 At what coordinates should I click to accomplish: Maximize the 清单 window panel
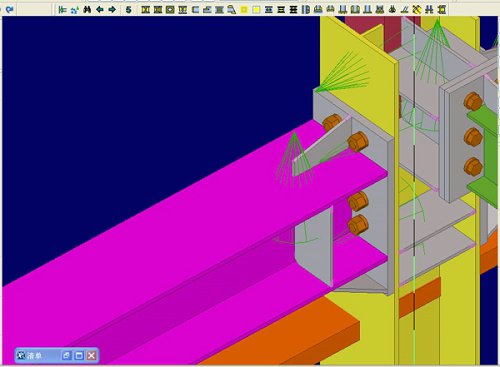point(79,355)
